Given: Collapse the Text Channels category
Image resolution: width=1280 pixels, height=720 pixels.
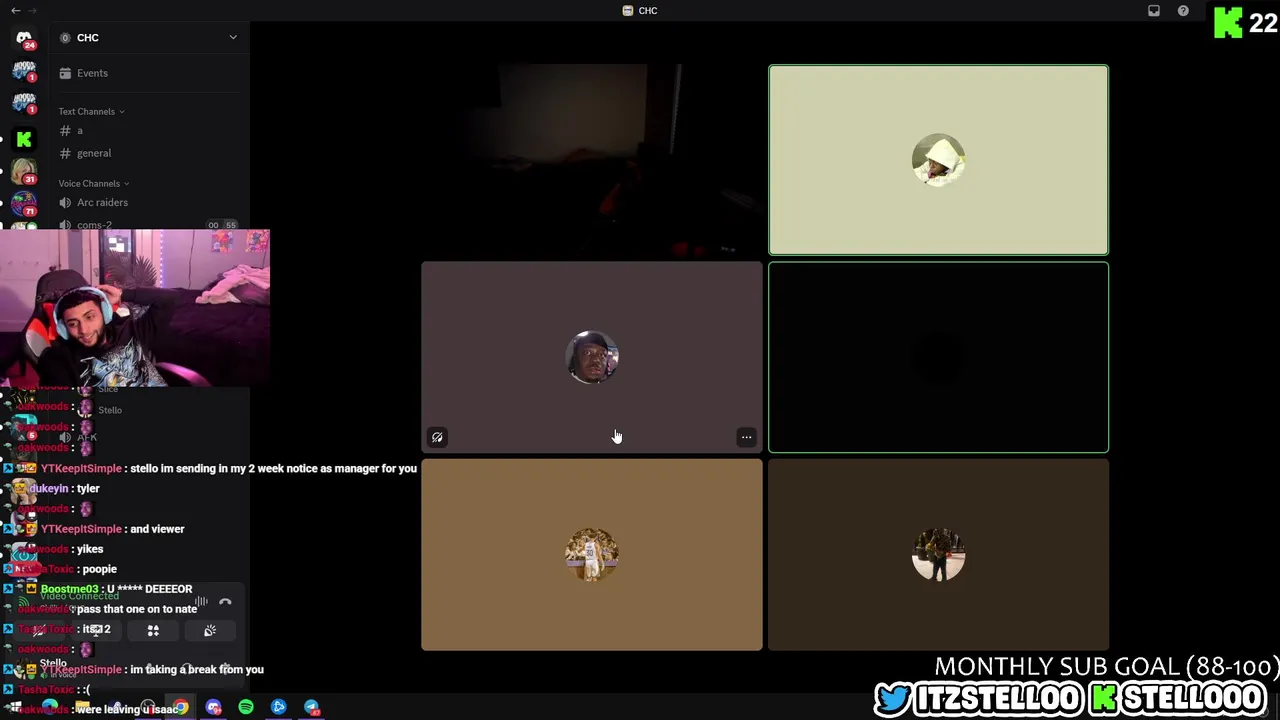Looking at the screenshot, I should (91, 111).
